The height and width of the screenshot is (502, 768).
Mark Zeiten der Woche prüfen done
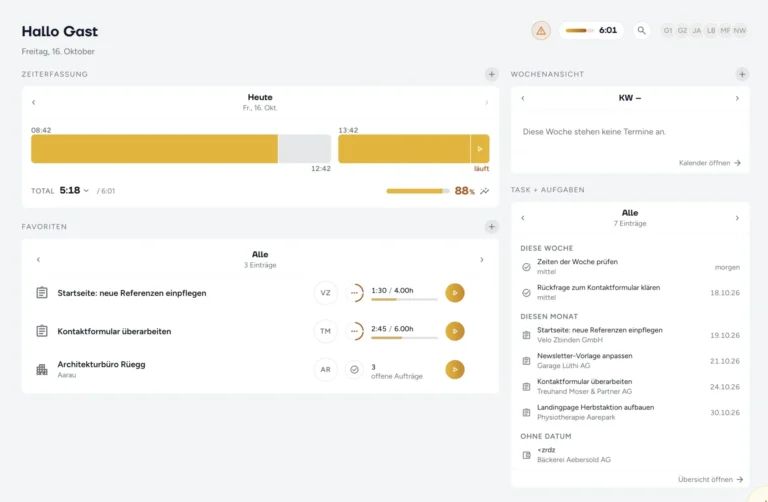click(526, 267)
